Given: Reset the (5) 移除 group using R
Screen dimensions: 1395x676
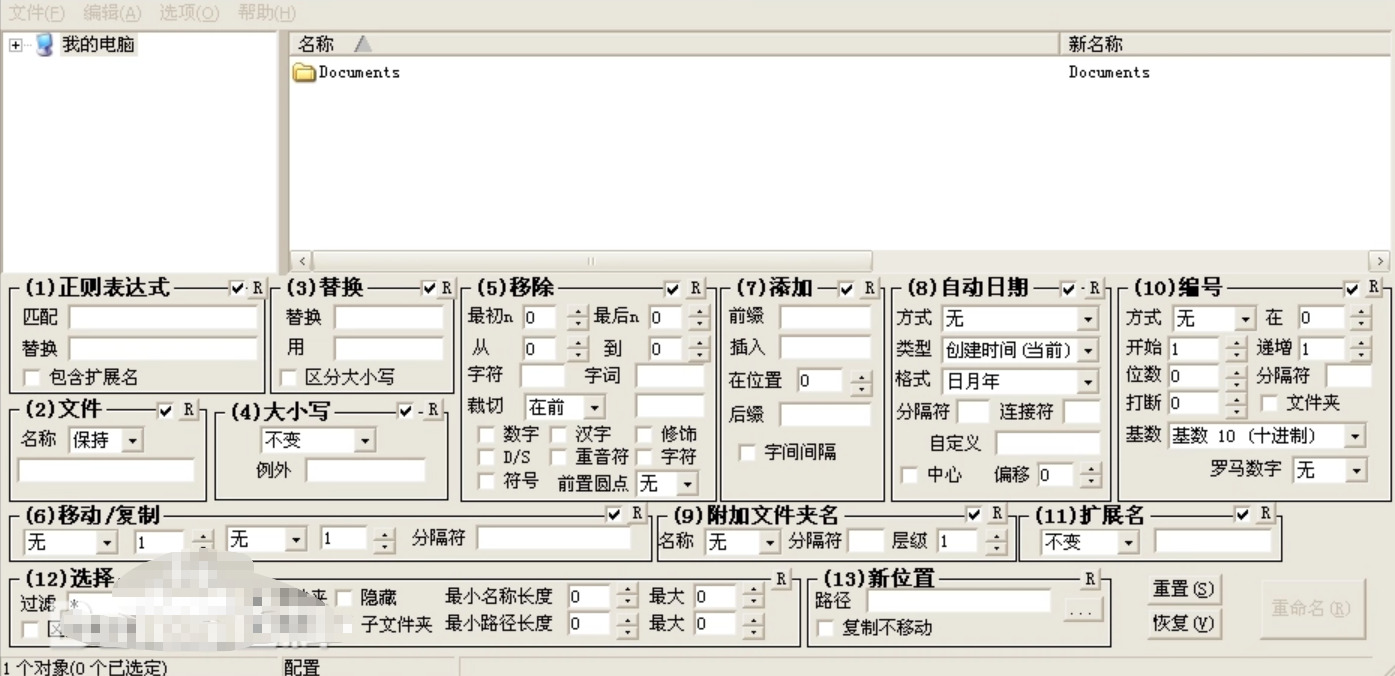Looking at the screenshot, I should tap(695, 288).
